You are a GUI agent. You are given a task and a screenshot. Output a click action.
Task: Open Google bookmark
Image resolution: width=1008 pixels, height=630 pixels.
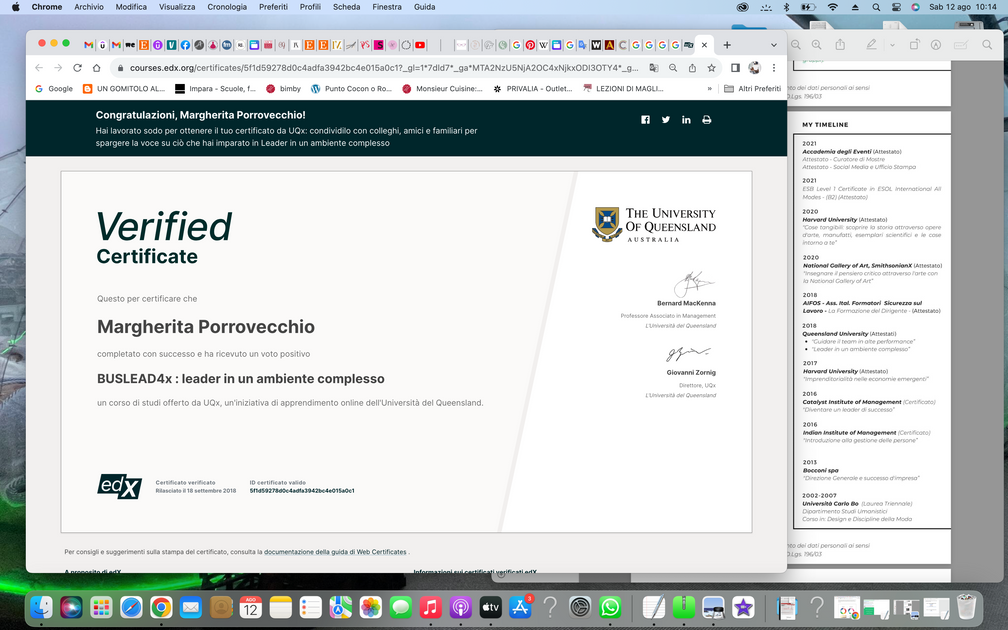pos(54,89)
